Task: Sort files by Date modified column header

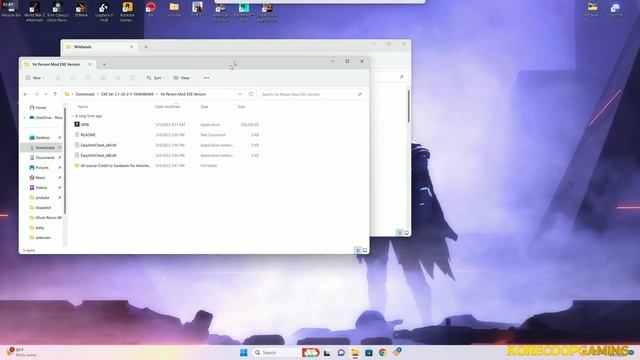Action: [167, 107]
